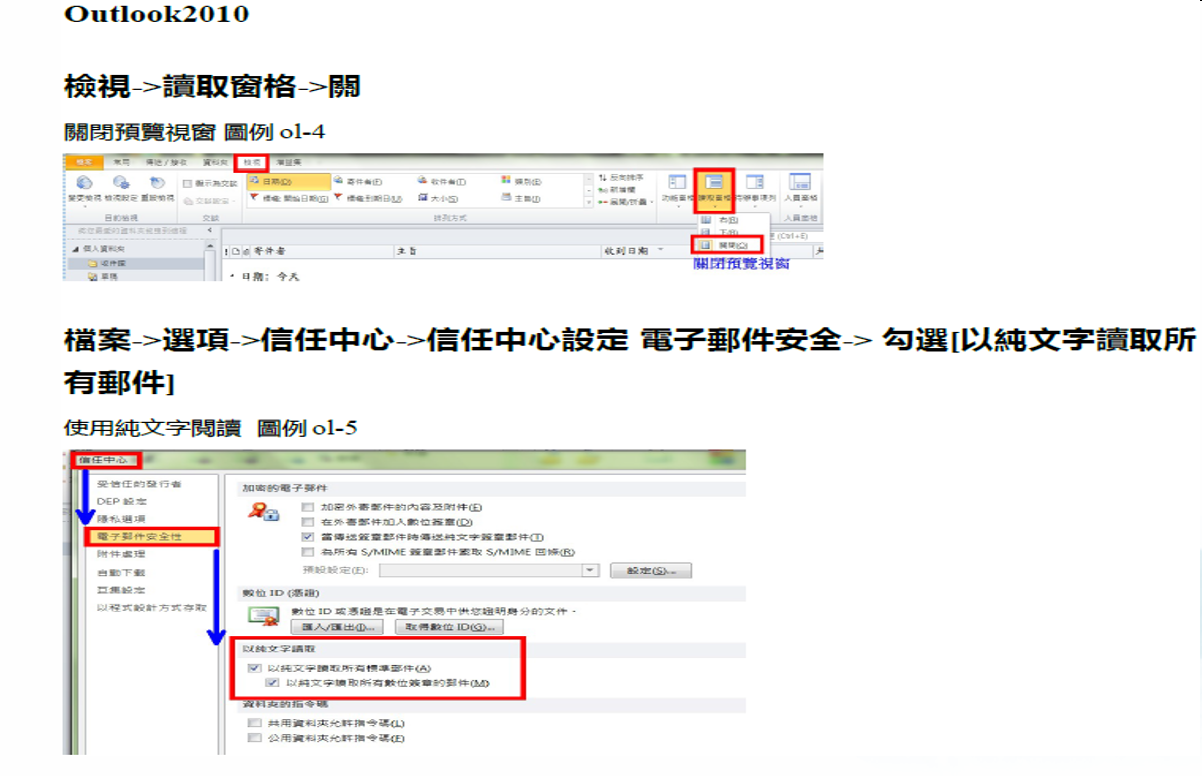Arrange by 旗標: 開始日期 flag option
This screenshot has height=776, width=1202.
click(x=289, y=199)
